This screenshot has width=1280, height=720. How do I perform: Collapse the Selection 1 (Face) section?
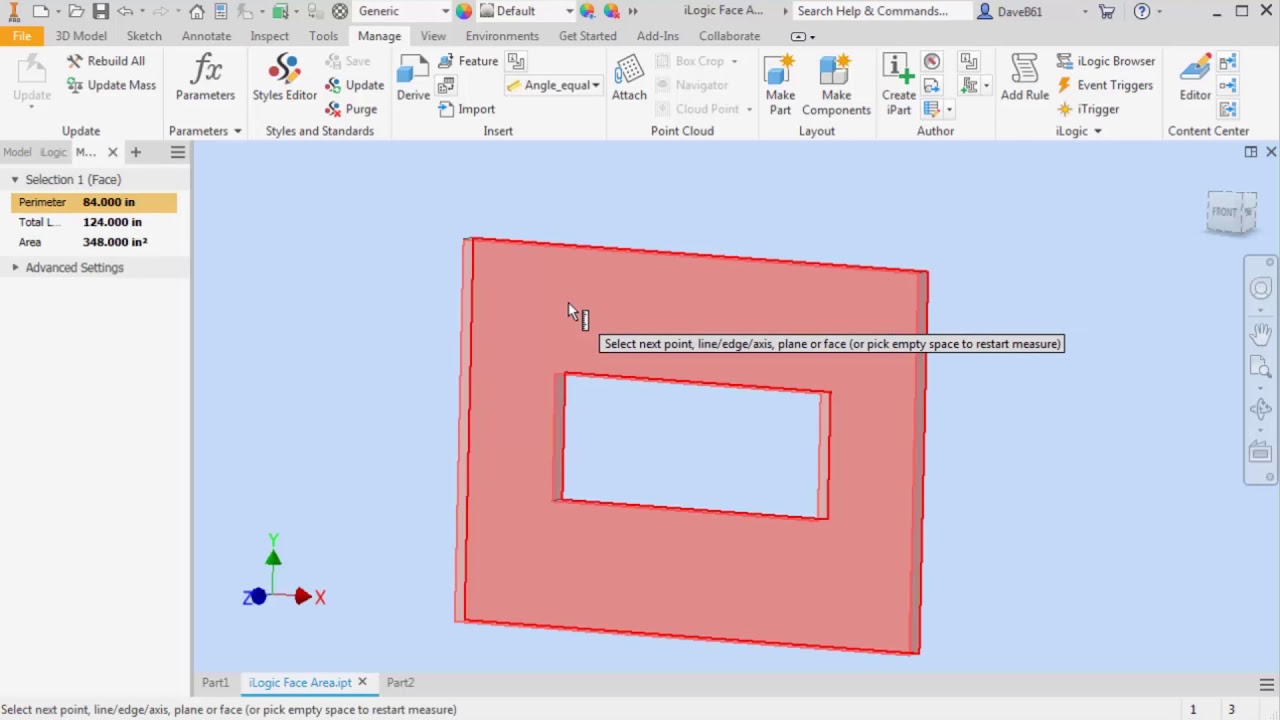tap(15, 180)
